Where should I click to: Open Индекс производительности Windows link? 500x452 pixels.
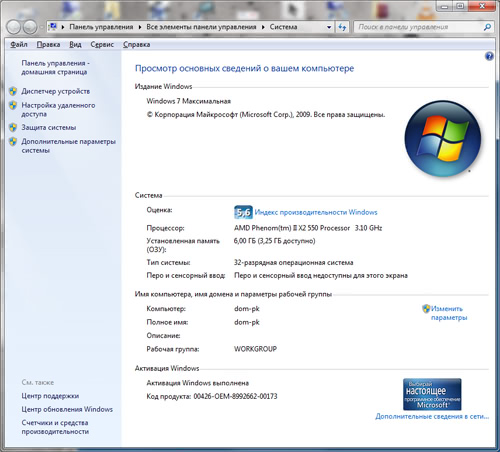pos(316,212)
